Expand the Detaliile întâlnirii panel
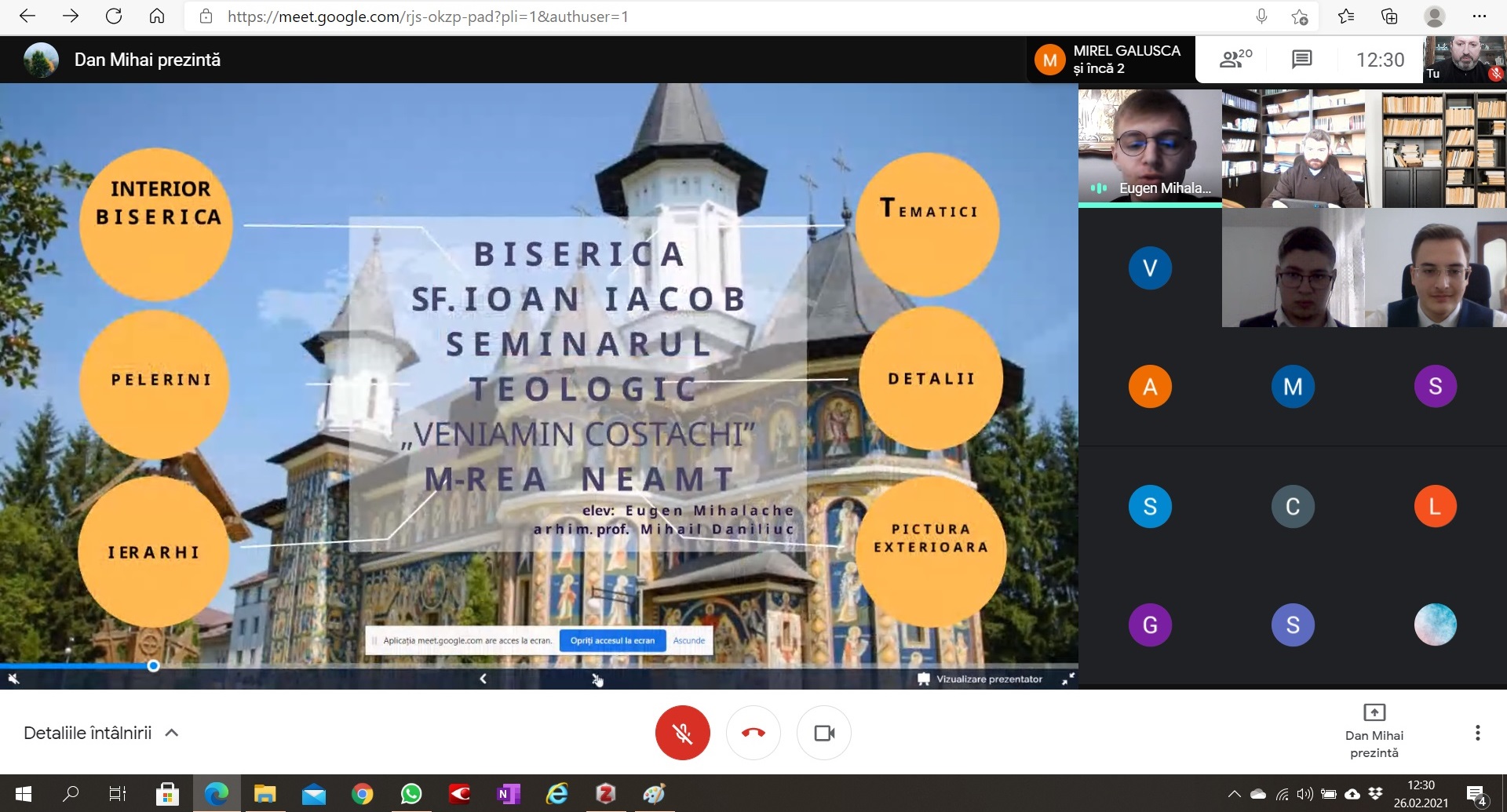Screen dimensions: 1507x812 coord(100,733)
